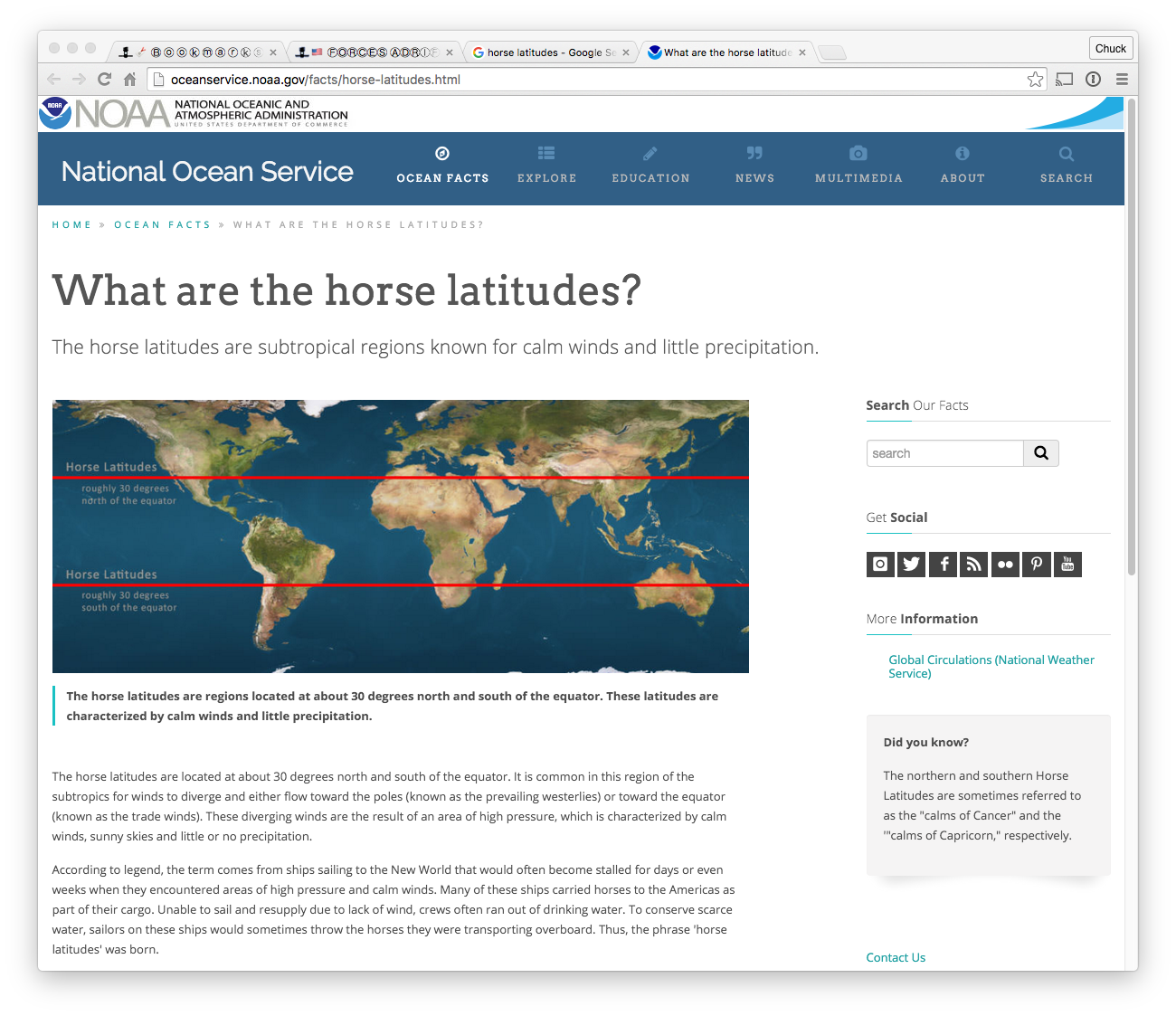Screen dimensions: 1176x1016
Task: Open the RSS feed icon
Action: coord(973,565)
